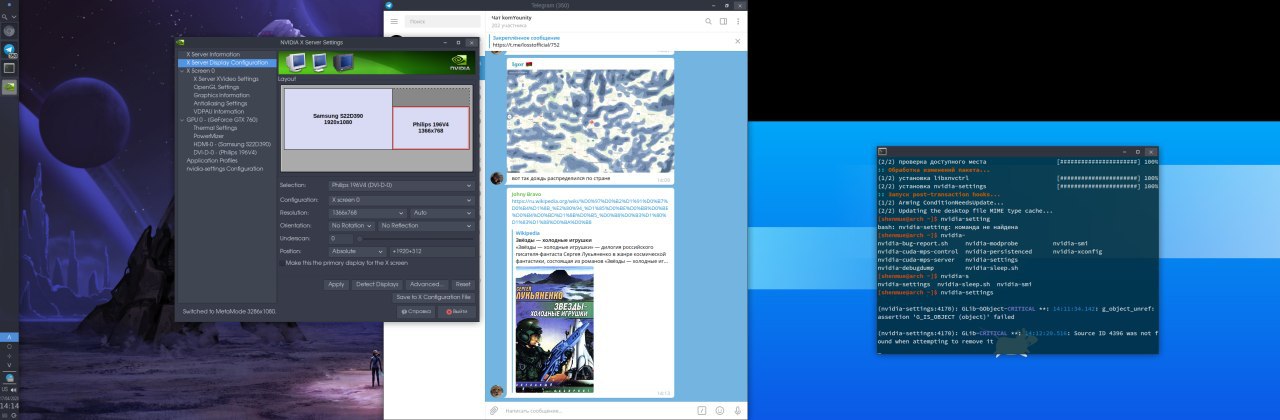Open Application Profiles page

click(212, 160)
